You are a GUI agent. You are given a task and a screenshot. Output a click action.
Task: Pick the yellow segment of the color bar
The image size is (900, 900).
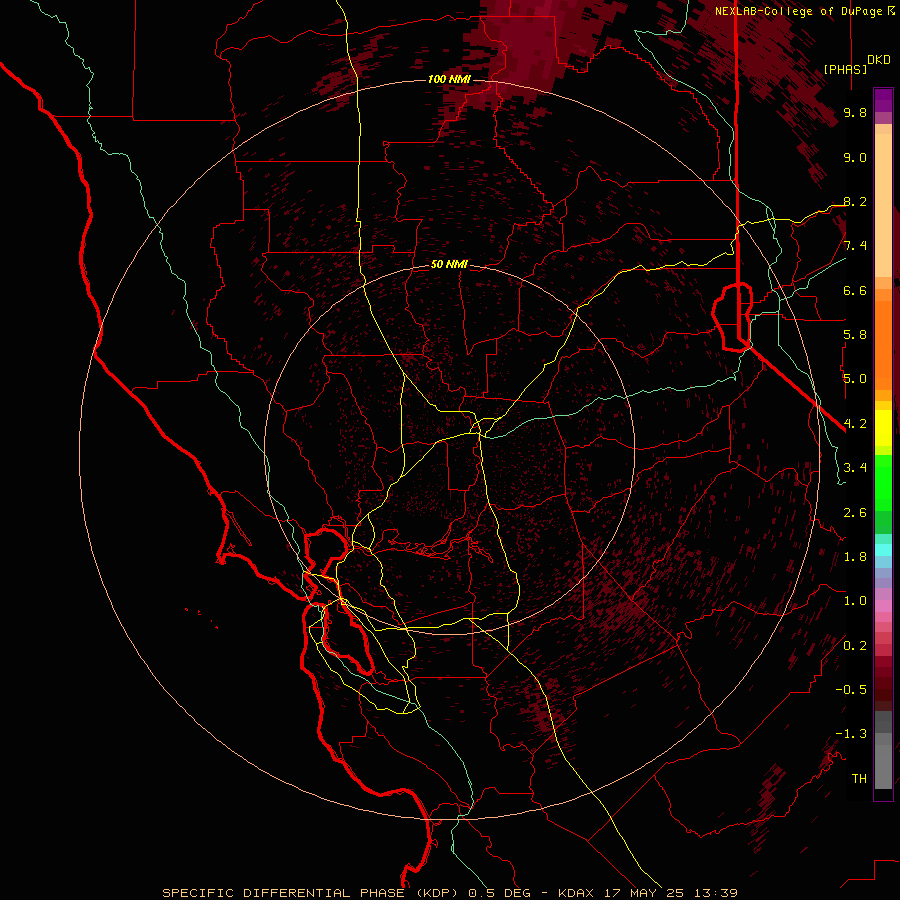pyautogui.click(x=883, y=428)
